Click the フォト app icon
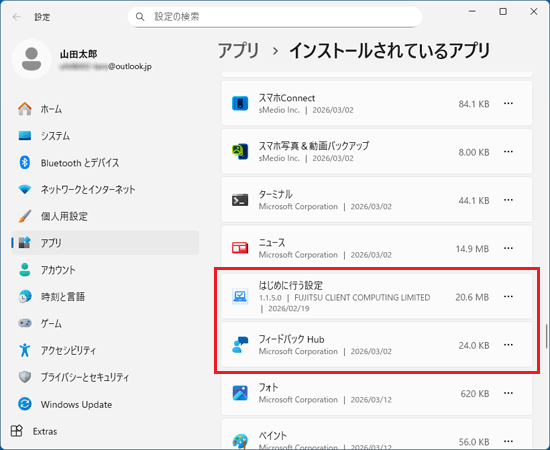 (x=240, y=393)
